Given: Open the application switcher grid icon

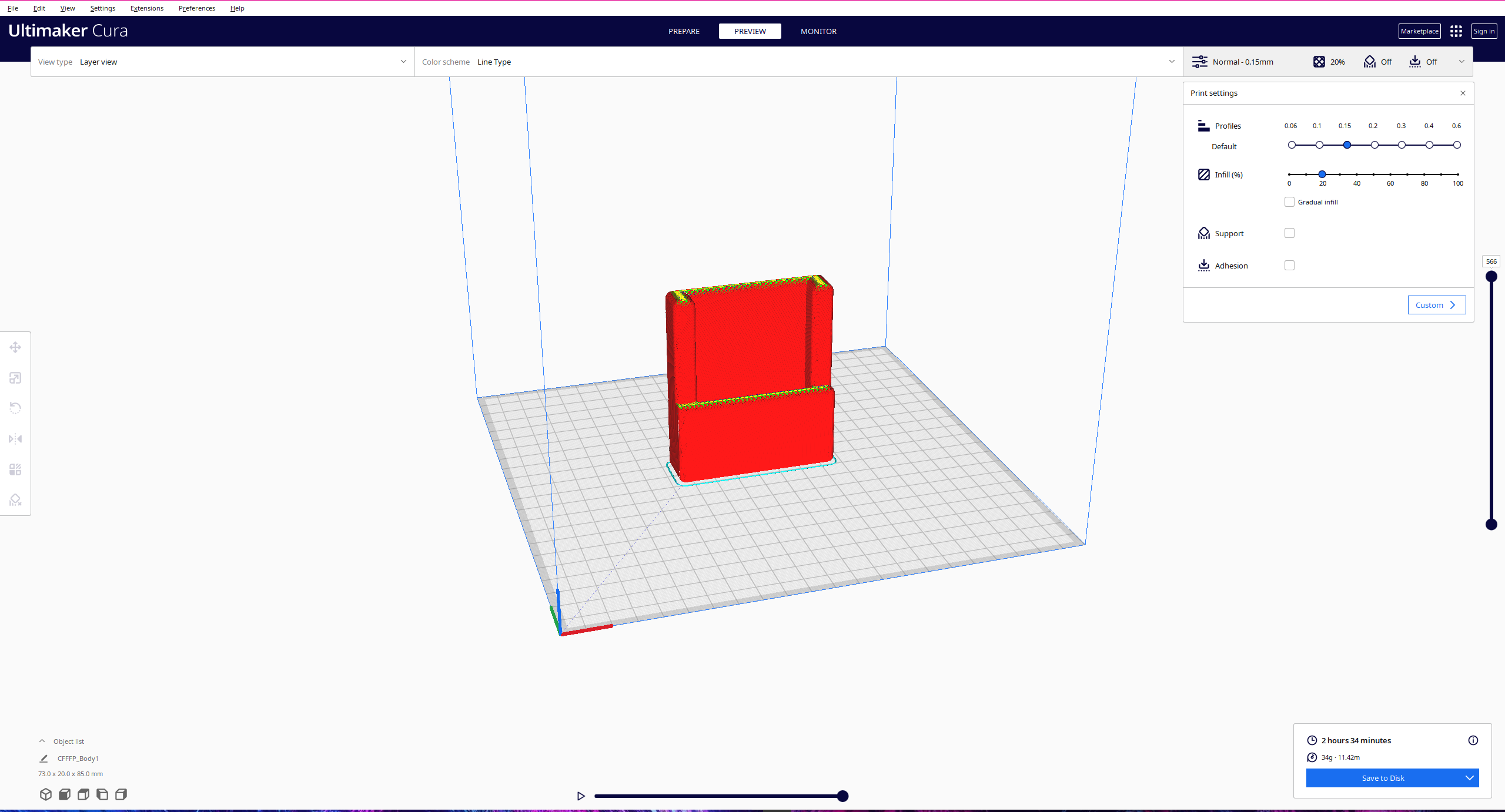Looking at the screenshot, I should coord(1456,31).
